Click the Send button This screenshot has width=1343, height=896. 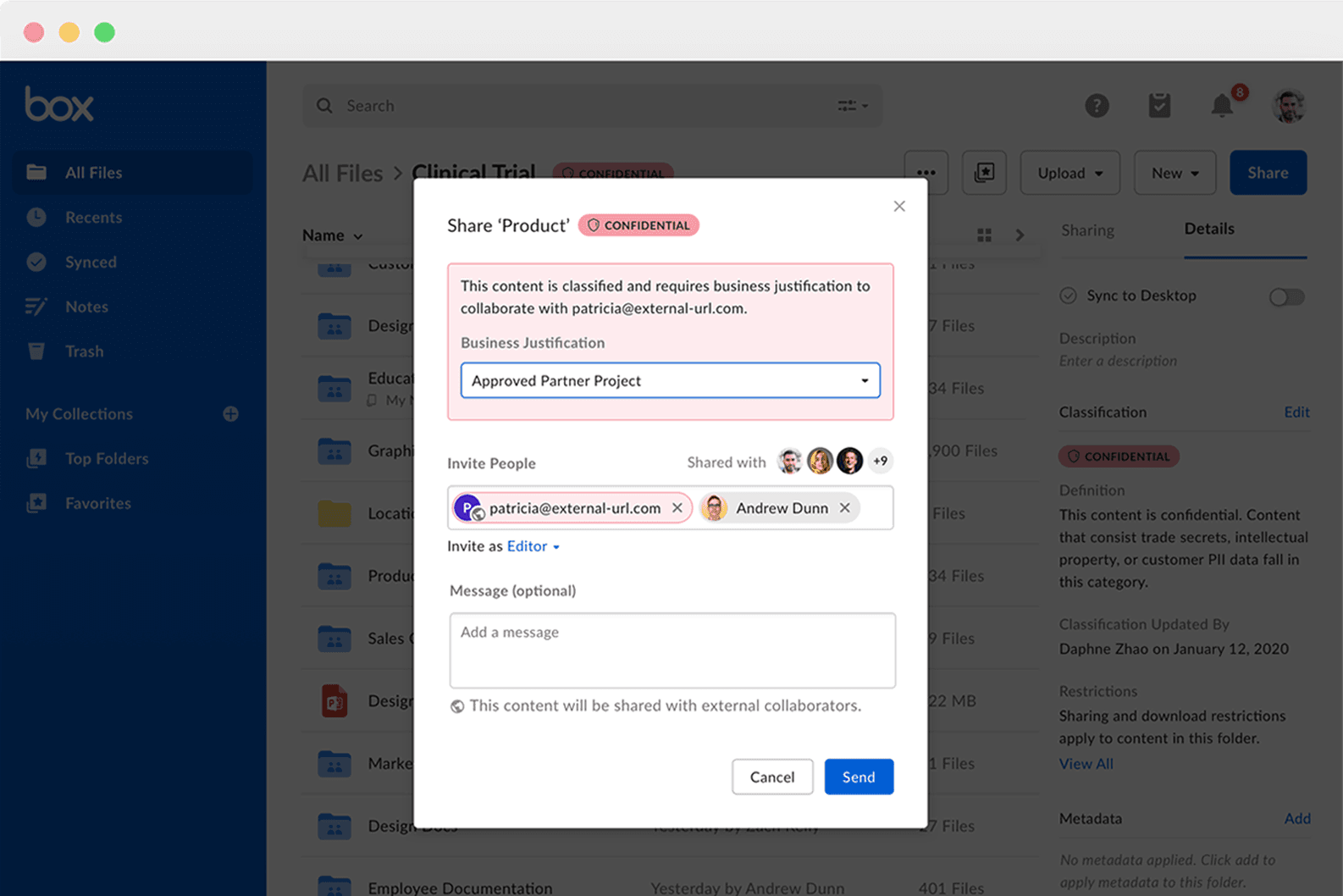[859, 777]
